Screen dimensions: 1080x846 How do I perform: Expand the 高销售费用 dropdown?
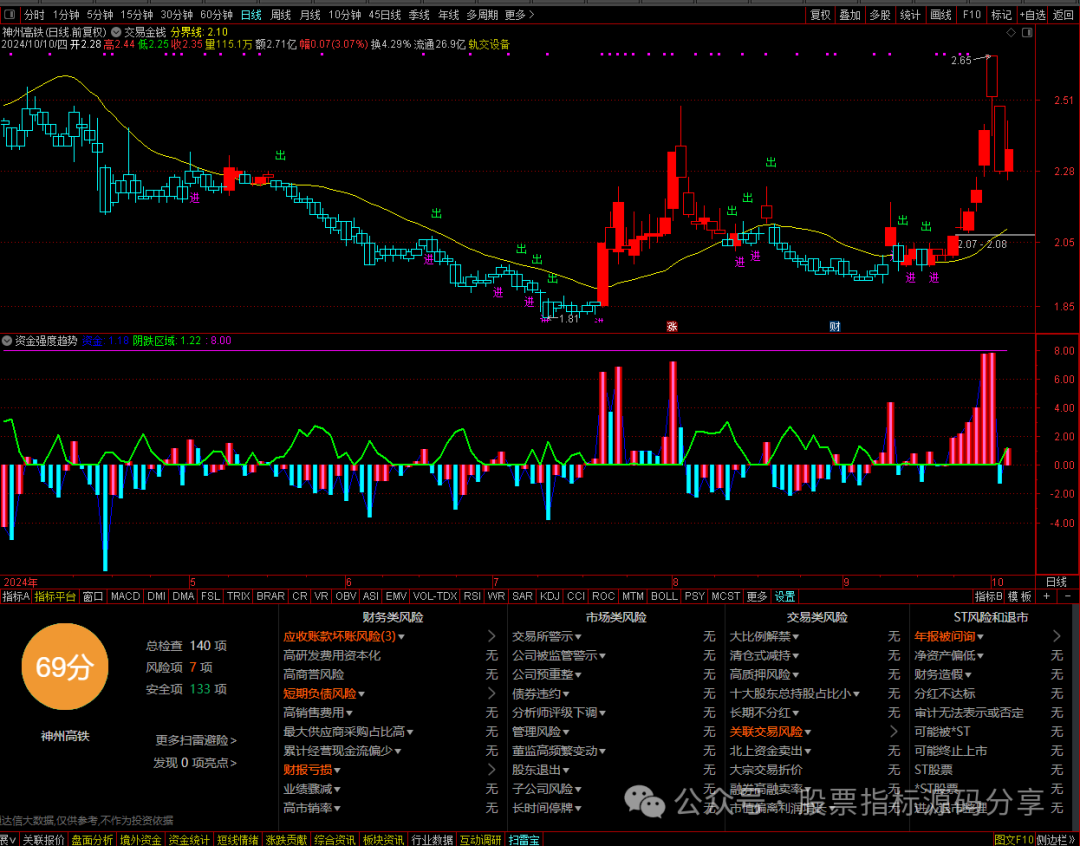(x=318, y=712)
